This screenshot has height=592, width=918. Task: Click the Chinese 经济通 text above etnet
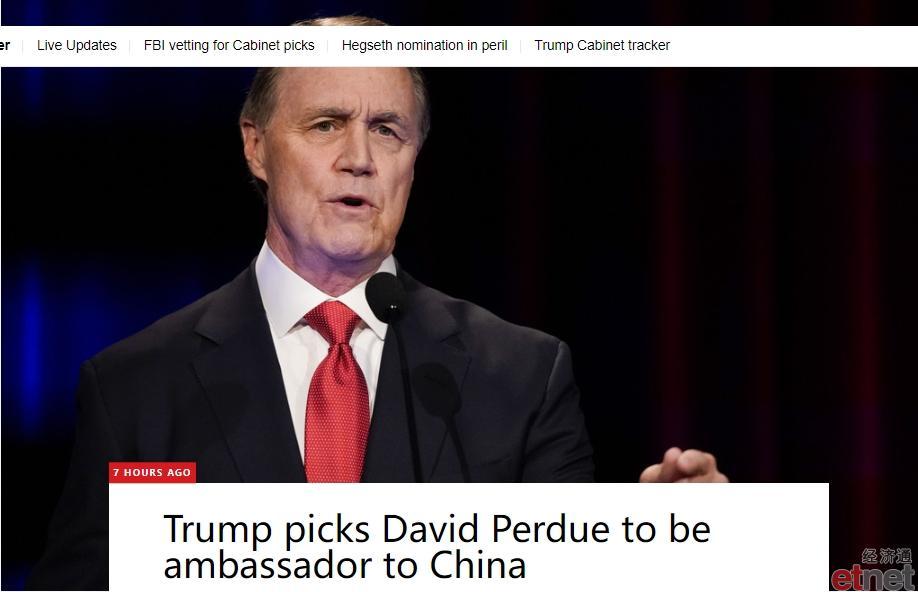tap(886, 556)
